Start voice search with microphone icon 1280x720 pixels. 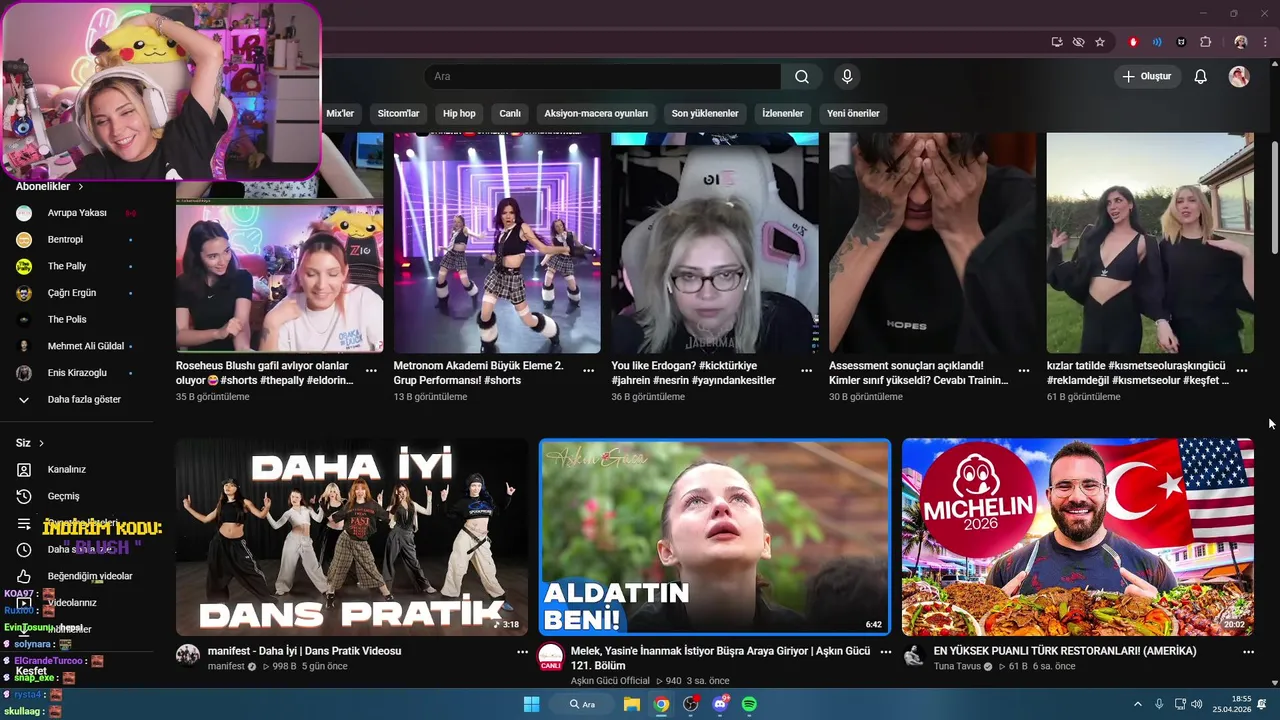point(847,77)
